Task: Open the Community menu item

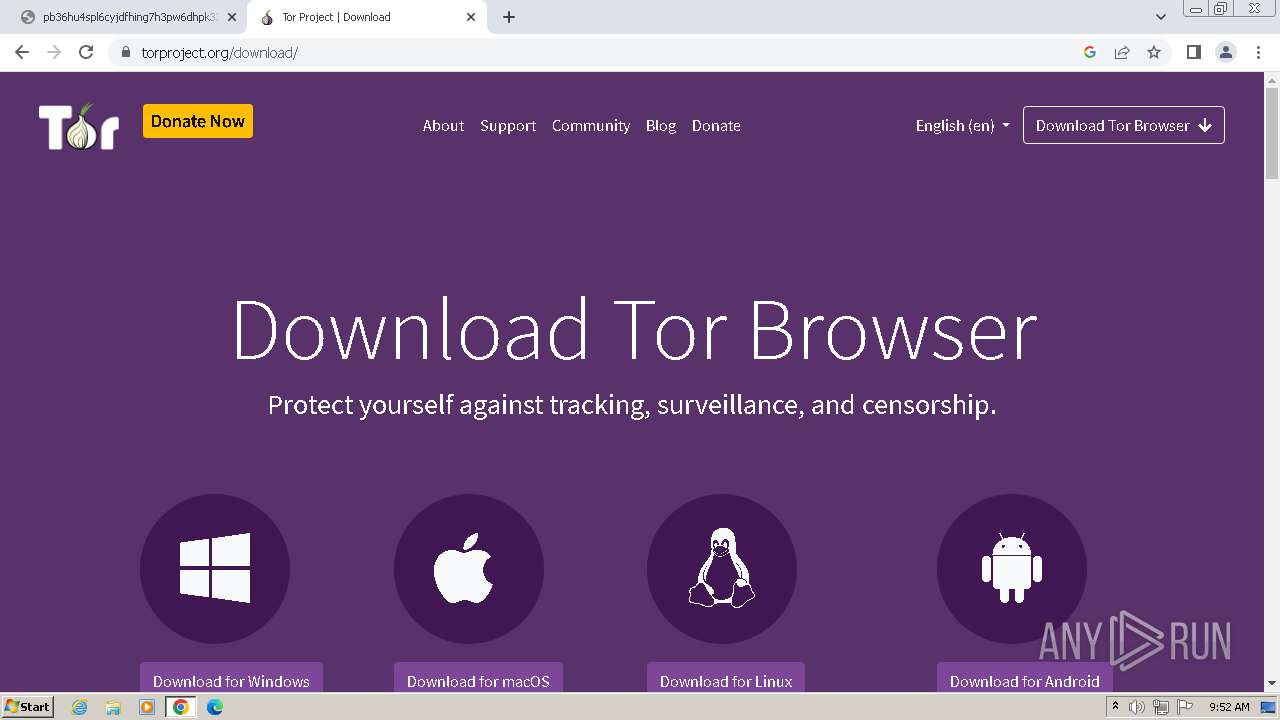Action: pos(591,126)
